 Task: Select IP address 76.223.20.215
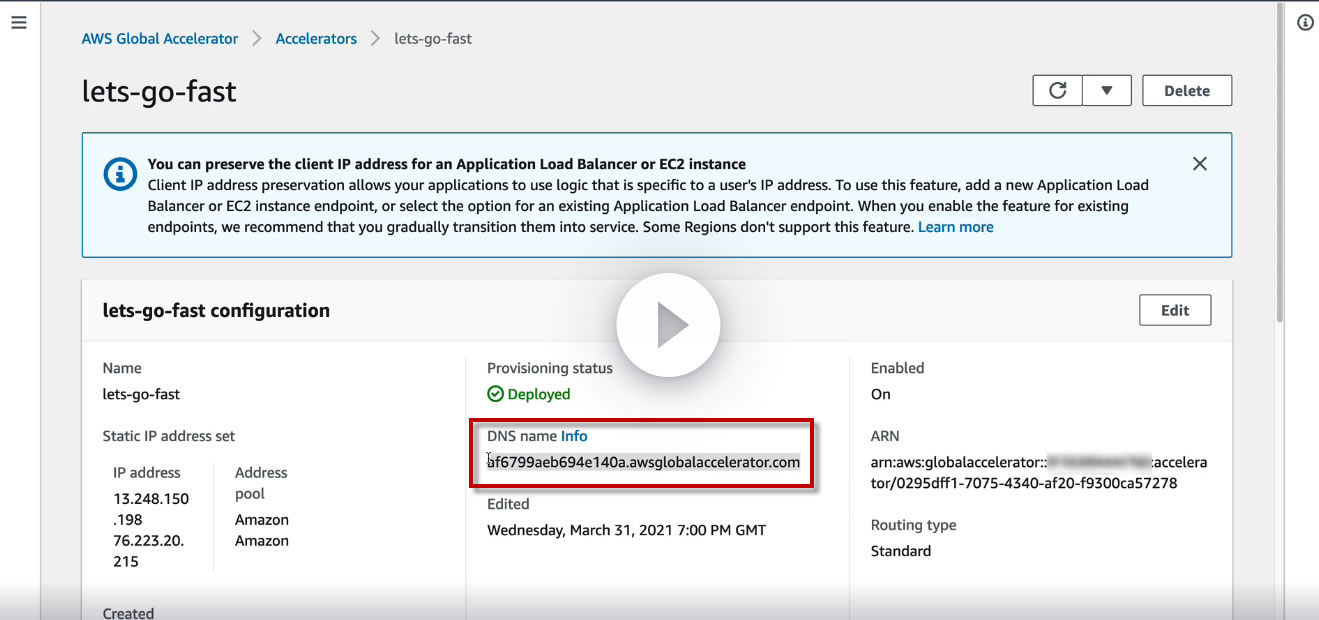pos(149,551)
